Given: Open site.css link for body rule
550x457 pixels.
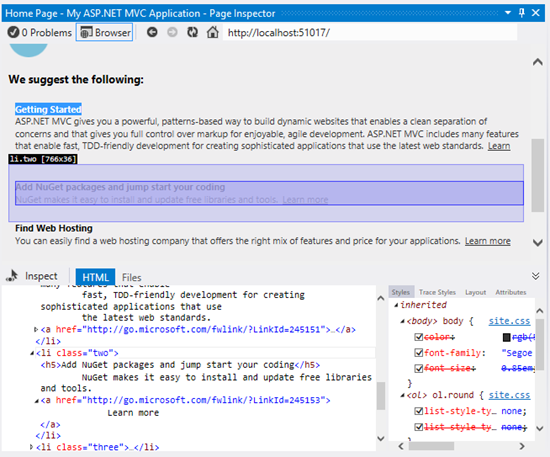Looking at the screenshot, I should pyautogui.click(x=509, y=321).
